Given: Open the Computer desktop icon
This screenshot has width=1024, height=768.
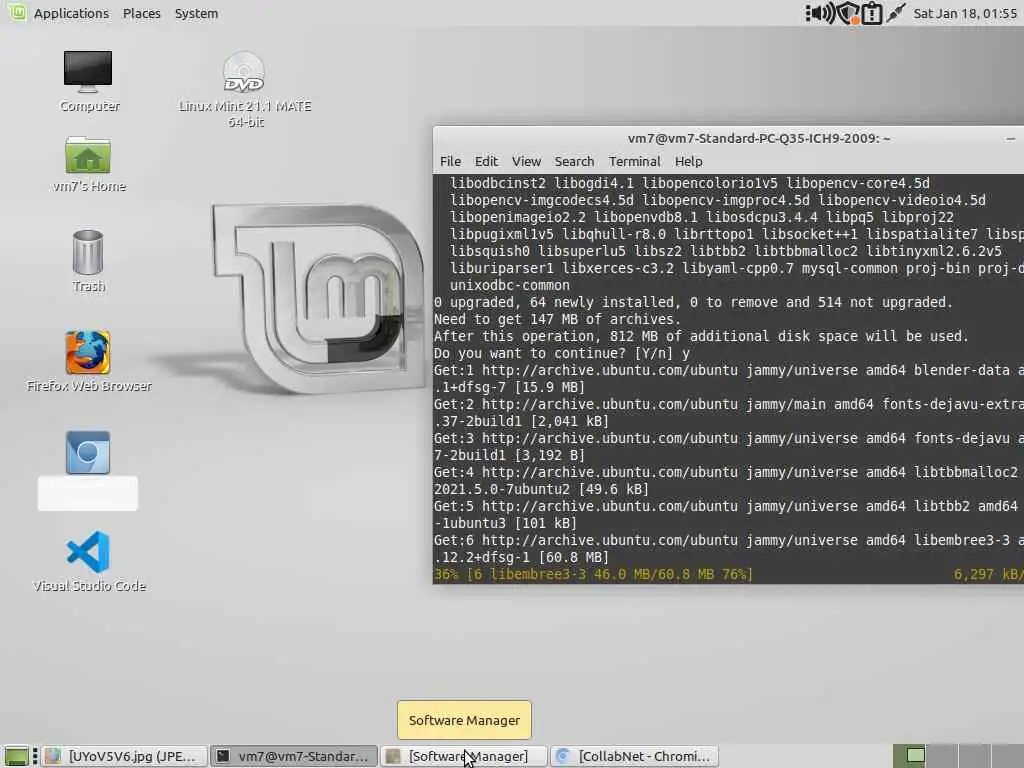Looking at the screenshot, I should (88, 81).
